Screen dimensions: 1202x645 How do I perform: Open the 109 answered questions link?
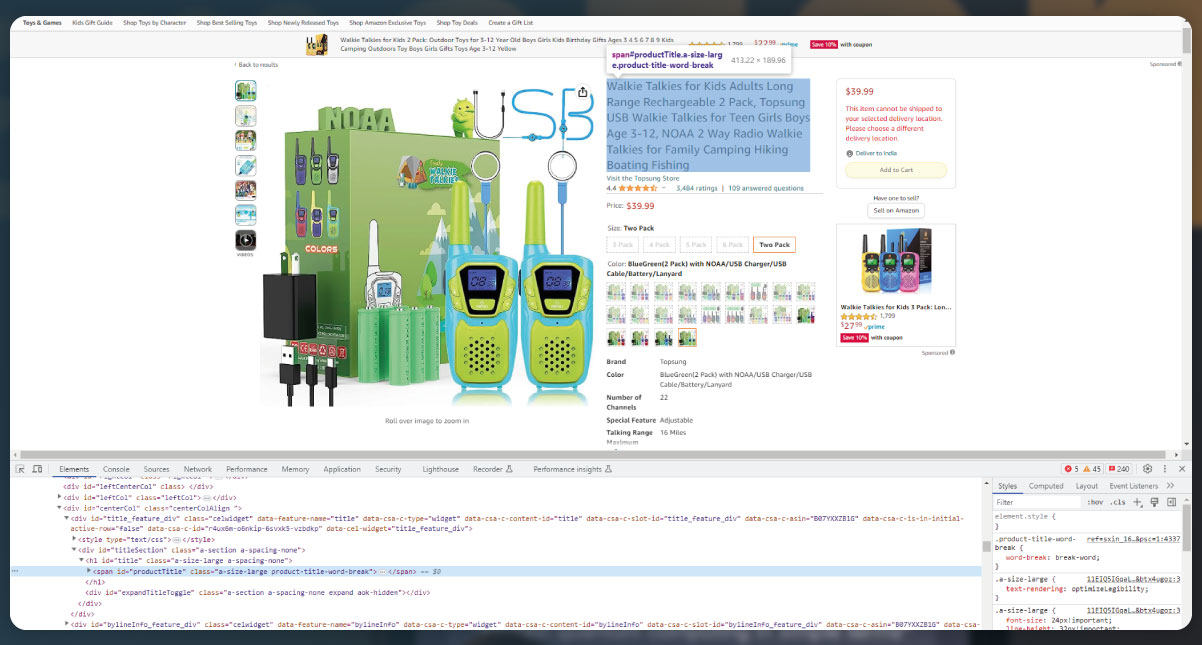click(x=765, y=188)
